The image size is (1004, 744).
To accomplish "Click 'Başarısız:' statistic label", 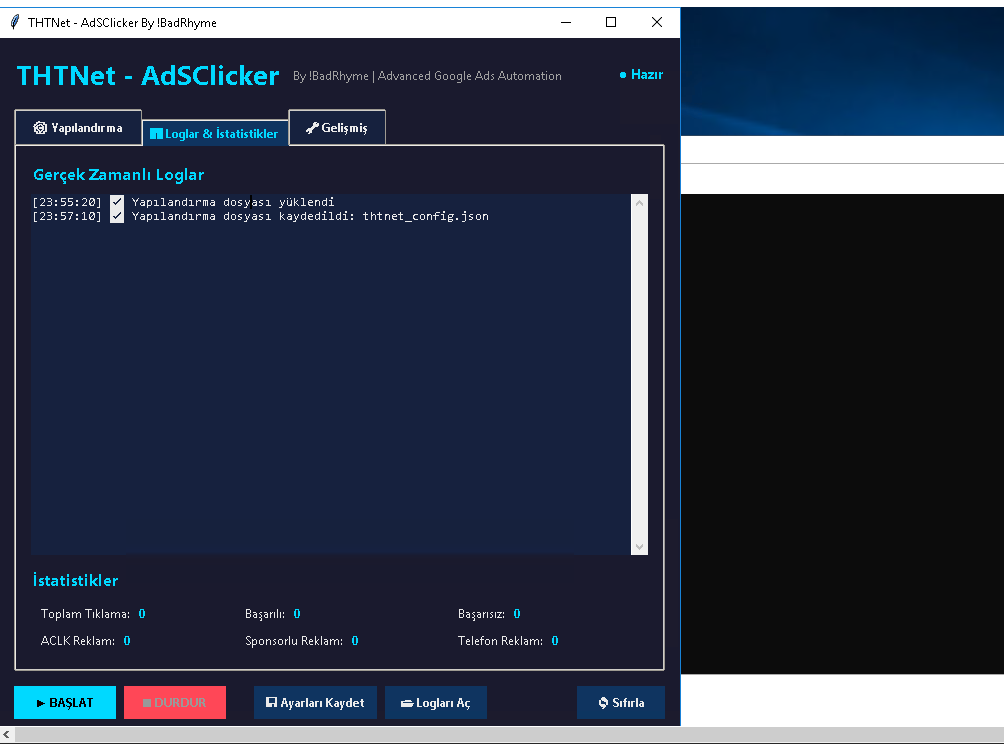I will (x=481, y=614).
